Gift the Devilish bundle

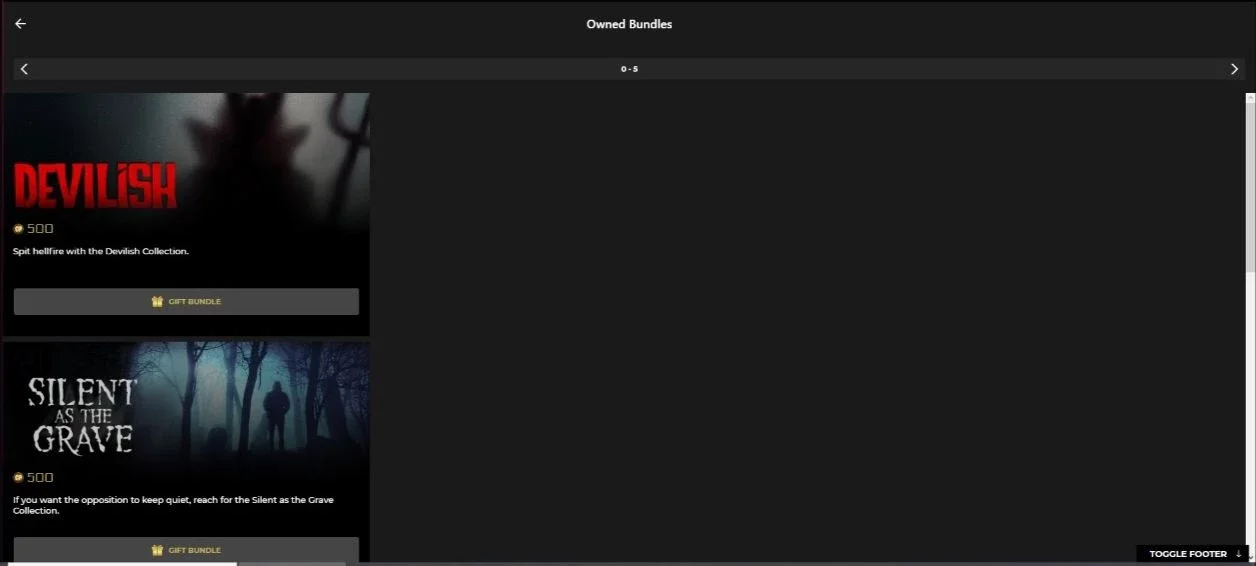[186, 301]
